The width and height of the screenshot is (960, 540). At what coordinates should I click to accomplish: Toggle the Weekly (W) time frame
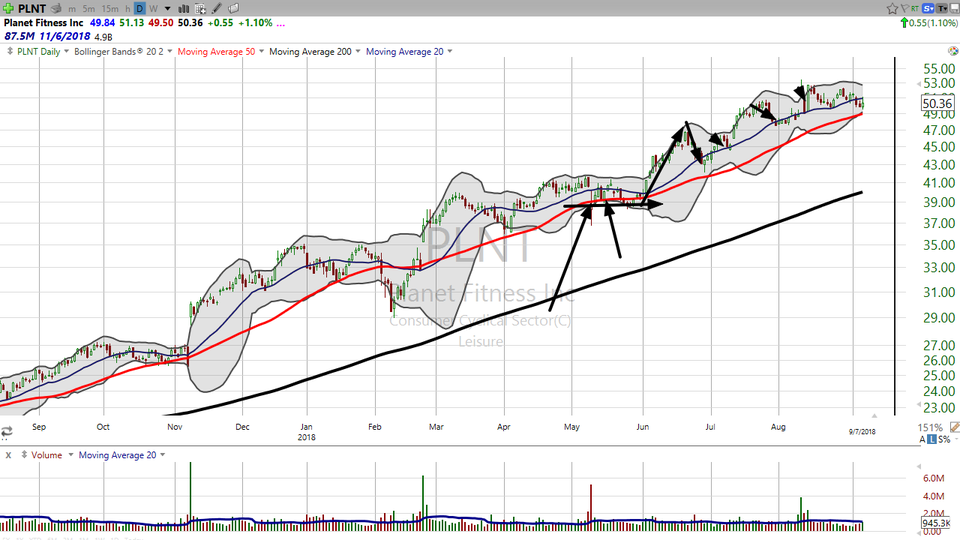pyautogui.click(x=152, y=8)
